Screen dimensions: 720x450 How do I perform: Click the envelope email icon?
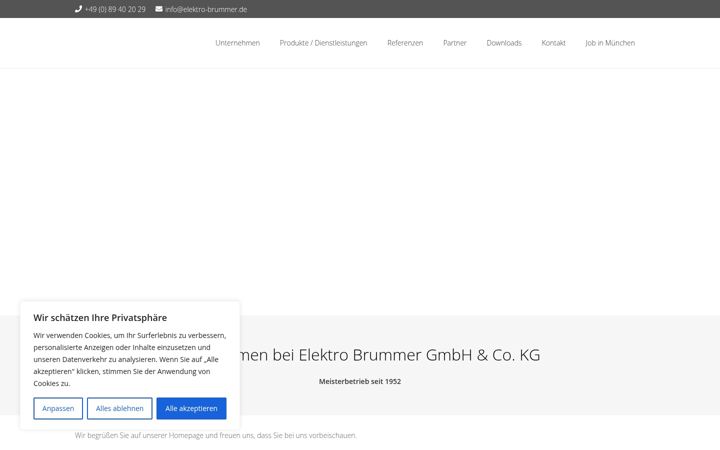click(159, 9)
